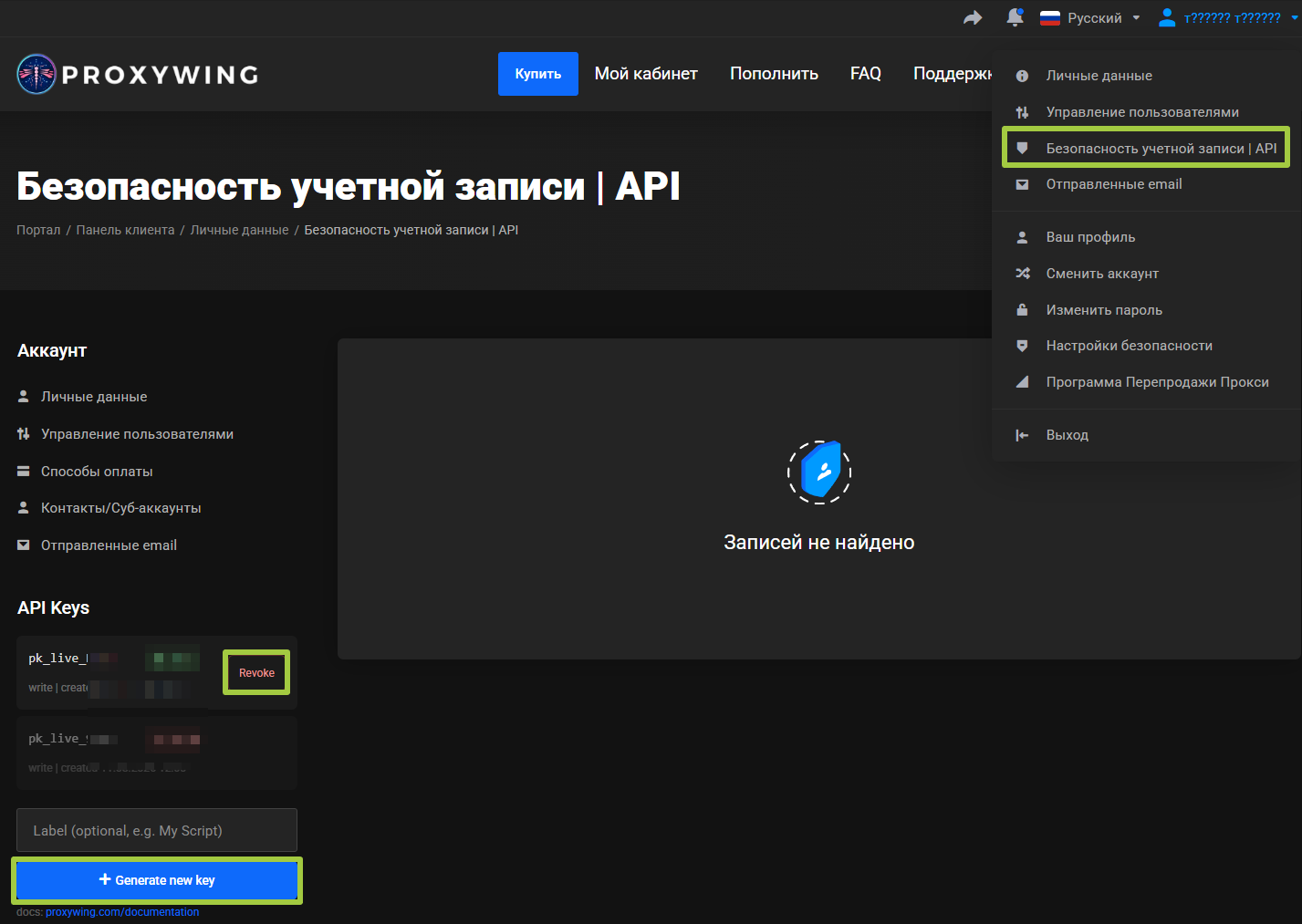Click the API Keys heading

click(x=53, y=607)
